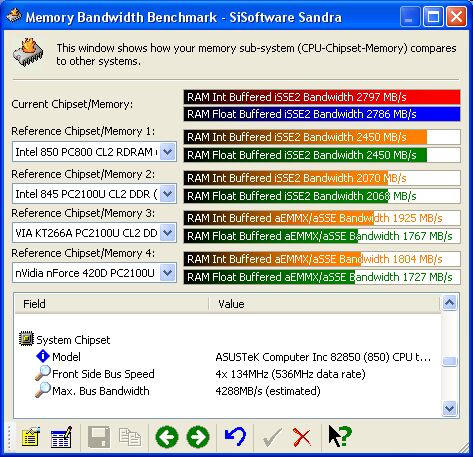Maximize the Memory Bandwidth Benchmark window
The width and height of the screenshot is (473, 457).
click(433, 16)
